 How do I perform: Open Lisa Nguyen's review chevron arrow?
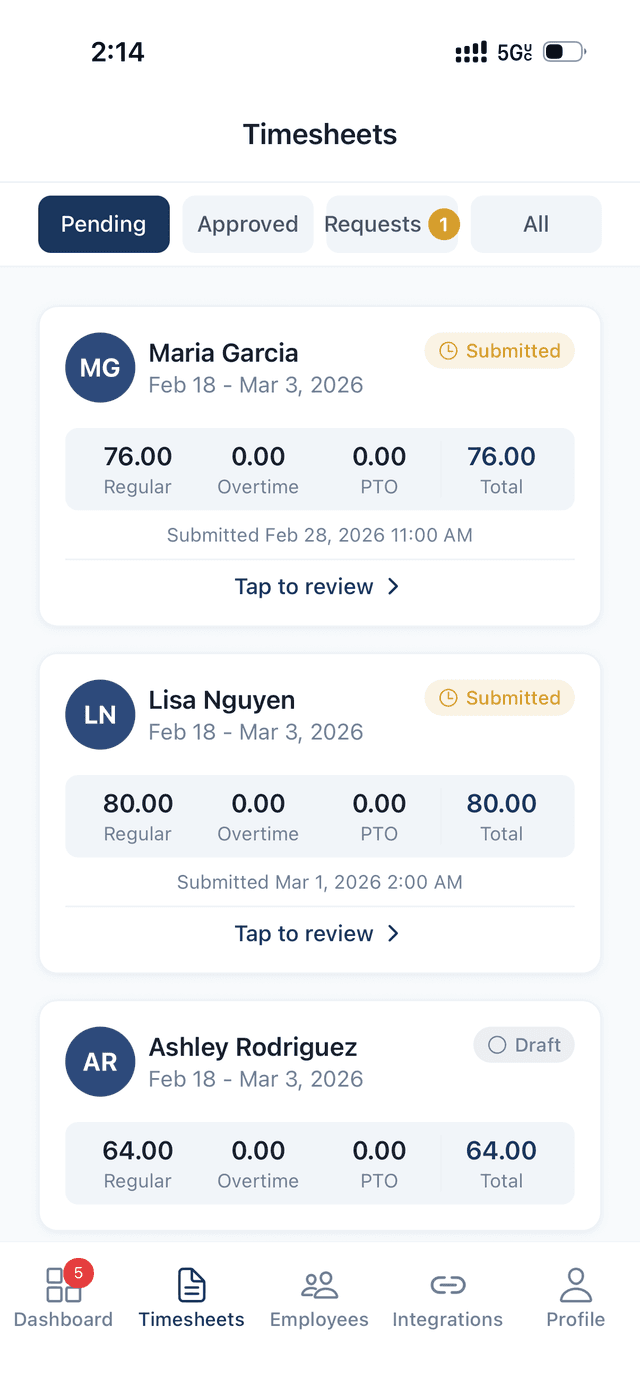(392, 934)
